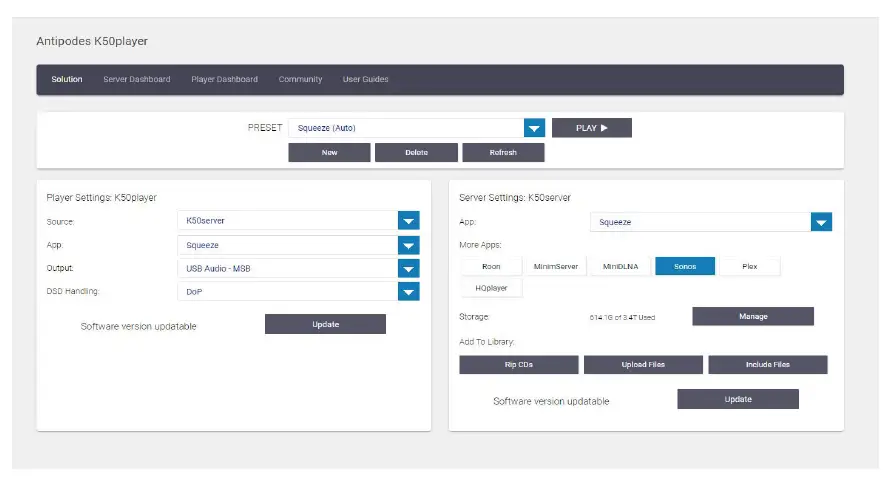Delete the selected preset
The image size is (892, 481).
click(416, 152)
